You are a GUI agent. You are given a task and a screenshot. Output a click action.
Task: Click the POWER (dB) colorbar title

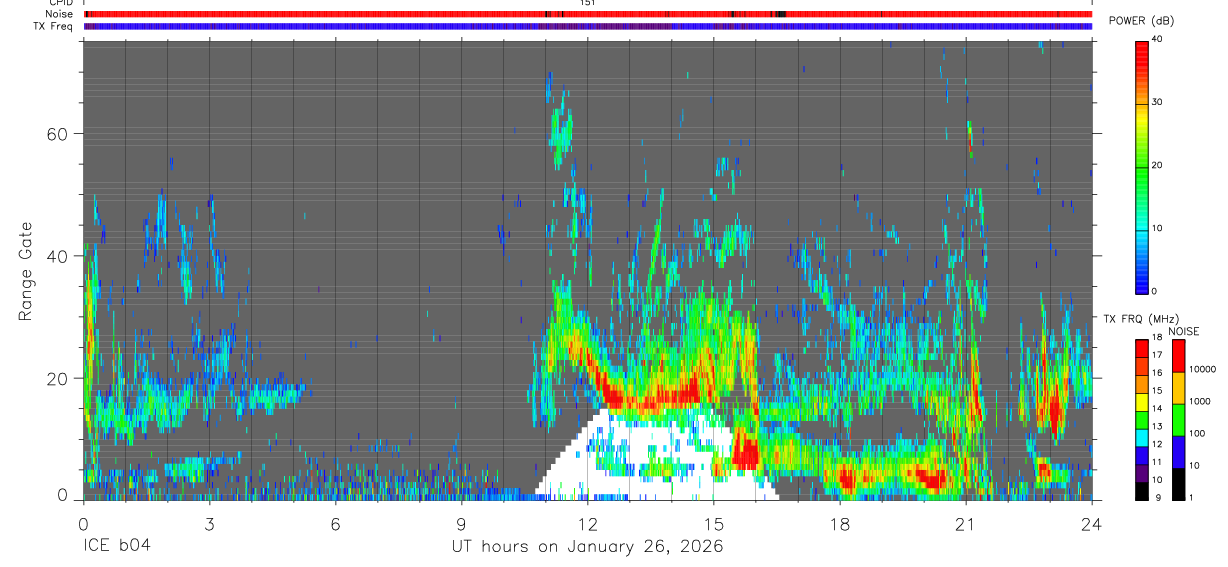click(1142, 20)
